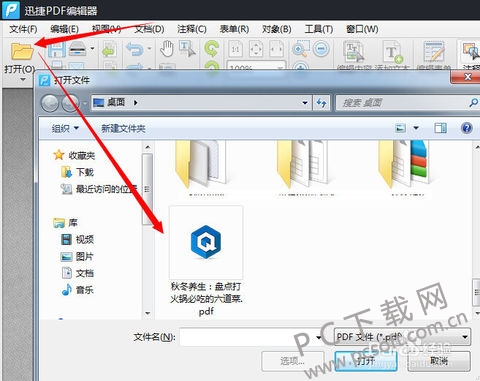Click the Undo arrow icon
480x381 pixels.
tap(135, 49)
